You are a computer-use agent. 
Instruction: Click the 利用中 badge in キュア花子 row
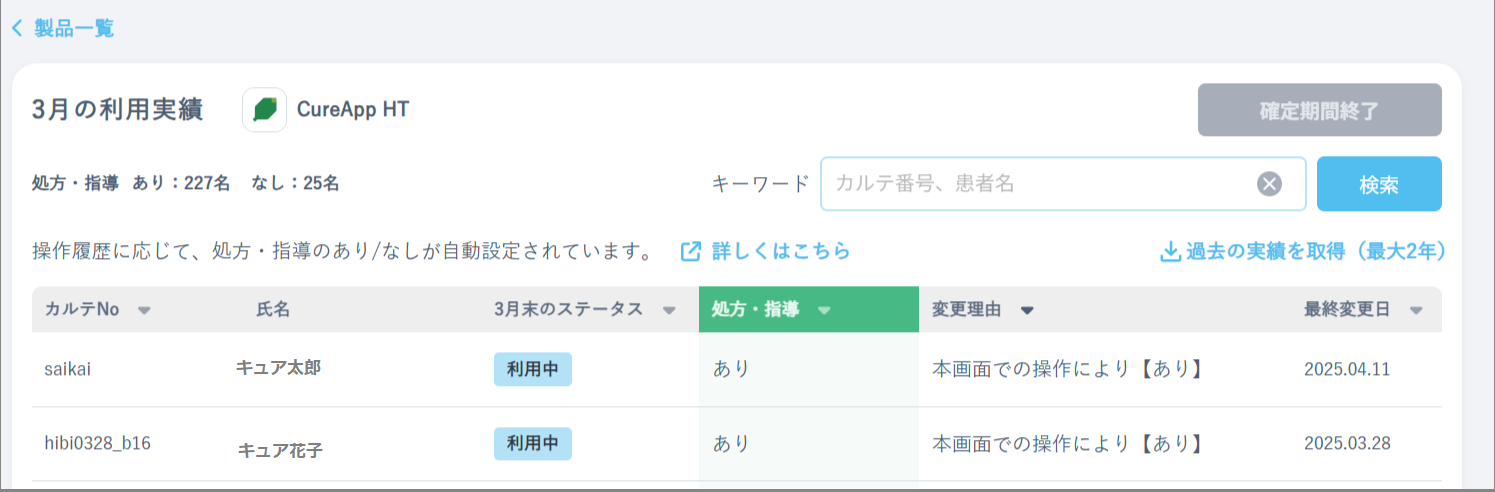point(533,443)
